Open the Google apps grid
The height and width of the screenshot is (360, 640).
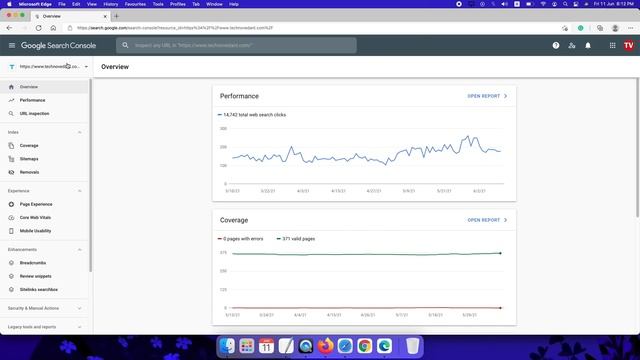[x=612, y=45]
